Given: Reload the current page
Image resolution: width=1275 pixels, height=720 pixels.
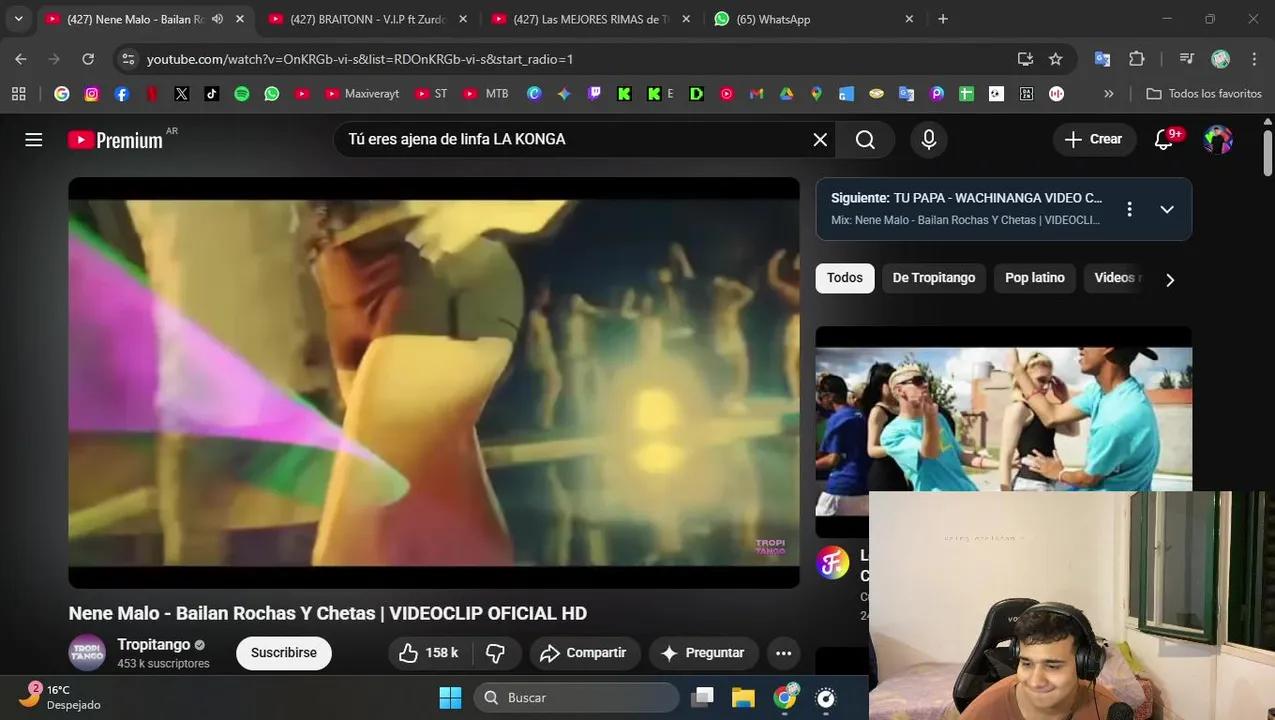Looking at the screenshot, I should point(88,59).
